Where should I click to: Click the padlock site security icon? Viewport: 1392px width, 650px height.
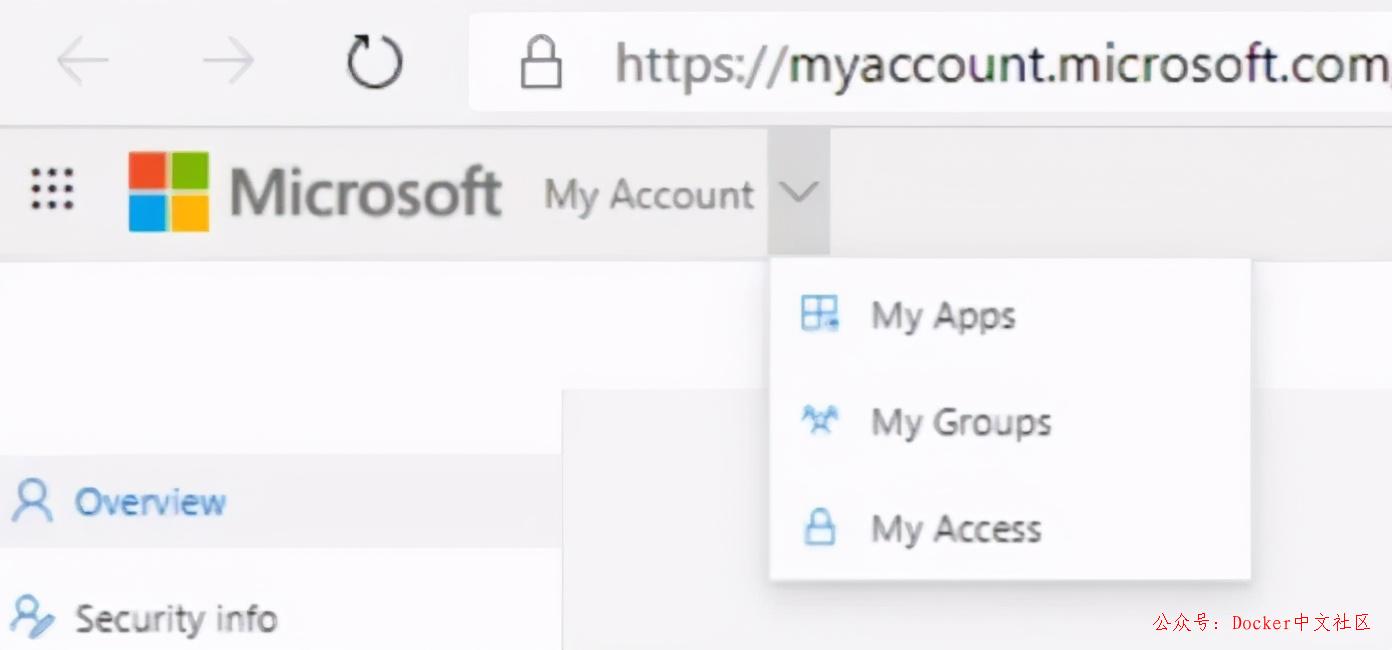pyautogui.click(x=541, y=65)
